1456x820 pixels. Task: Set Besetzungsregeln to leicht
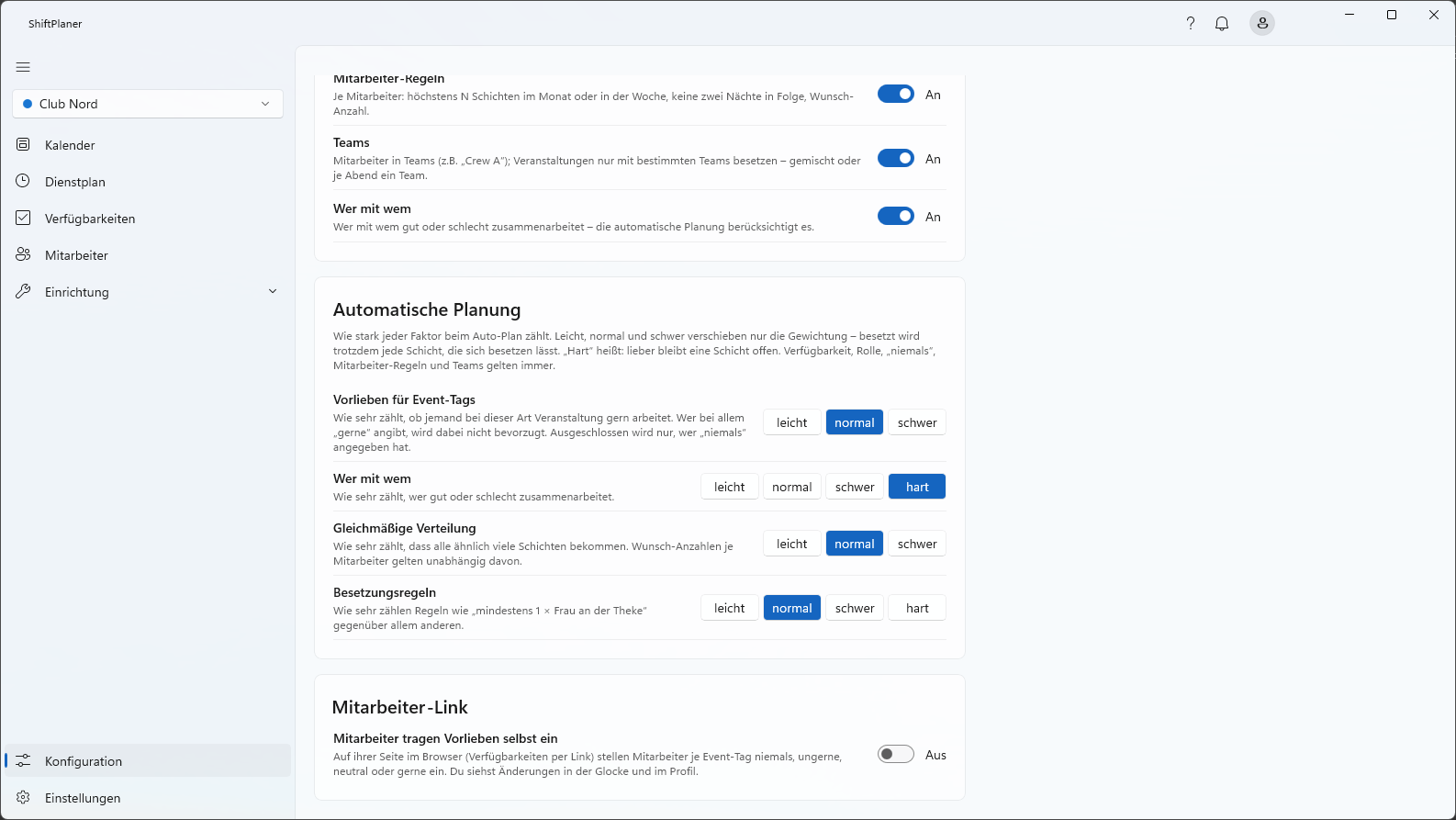point(730,608)
